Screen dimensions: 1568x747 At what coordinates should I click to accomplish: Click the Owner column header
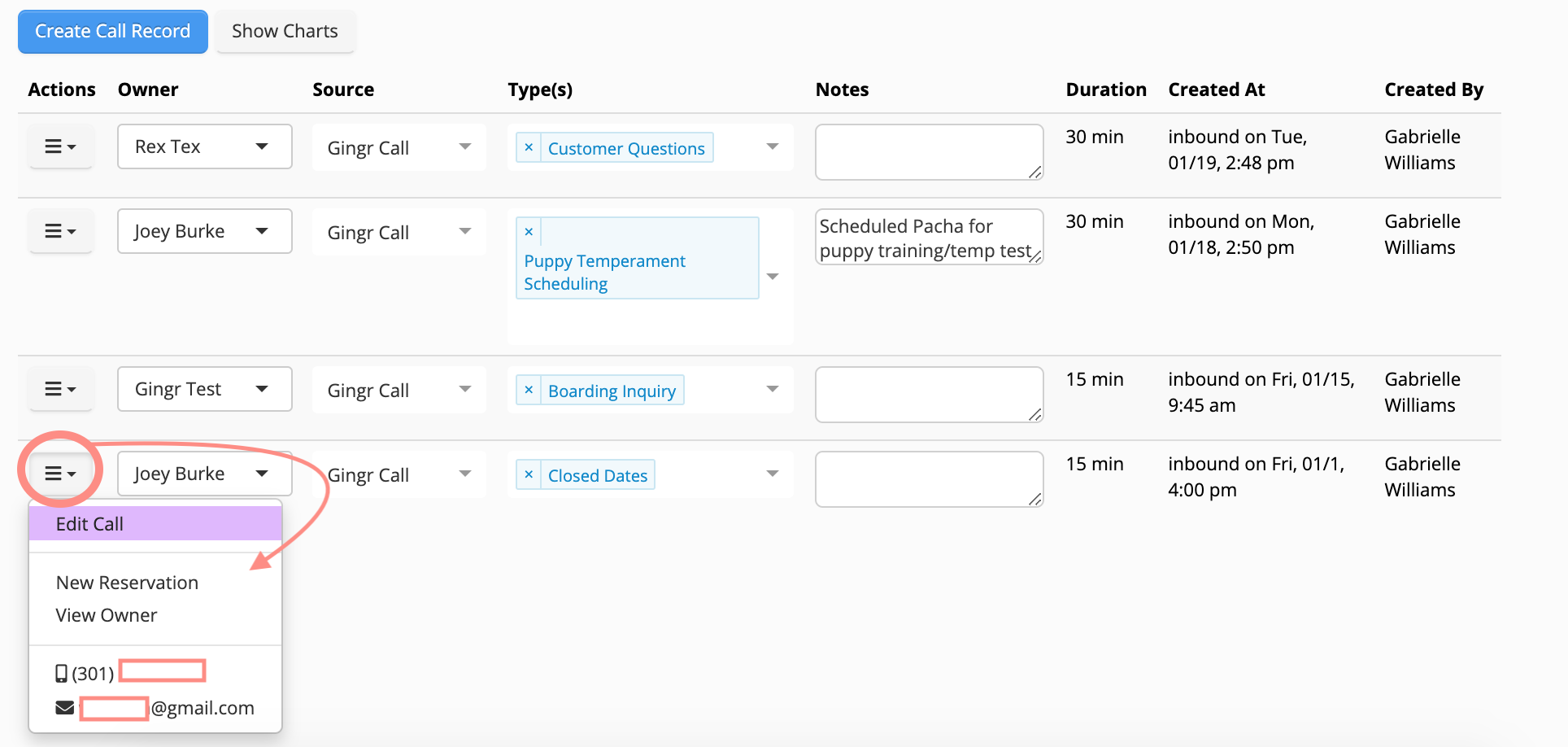148,90
